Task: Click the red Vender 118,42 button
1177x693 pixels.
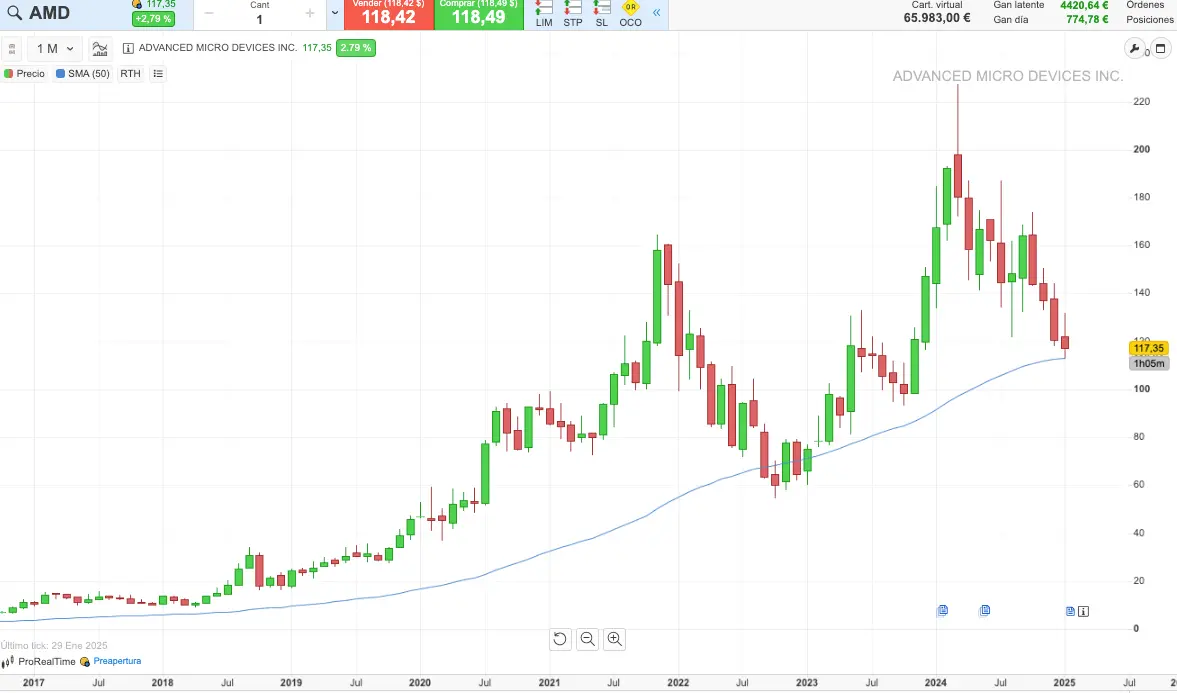Action: 388,14
